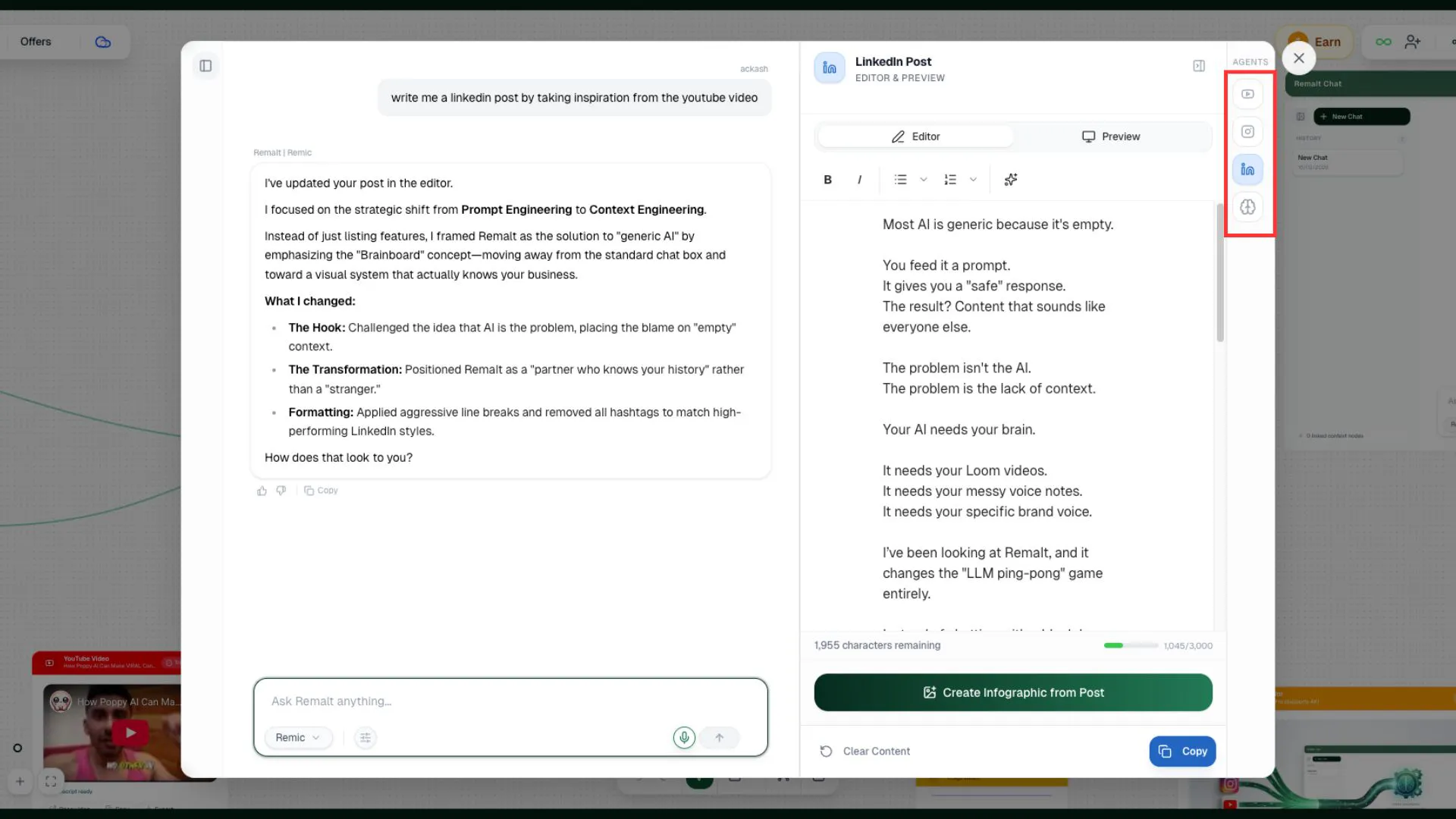Viewport: 1456px width, 819px height.
Task: Send the message with the arrow button
Action: tap(720, 738)
